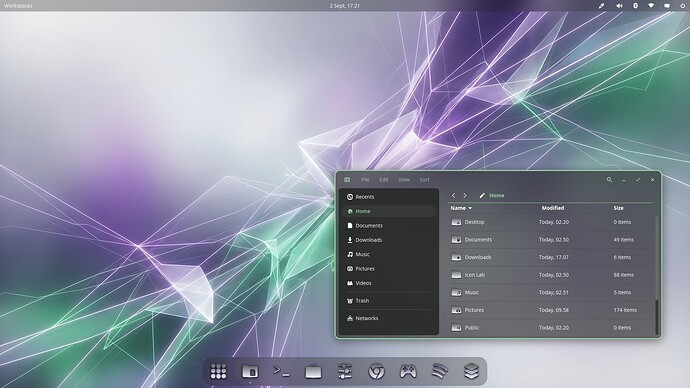Image resolution: width=690 pixels, height=388 pixels.
Task: Open the Spotify-style music app in dock
Action: [x=440, y=371]
